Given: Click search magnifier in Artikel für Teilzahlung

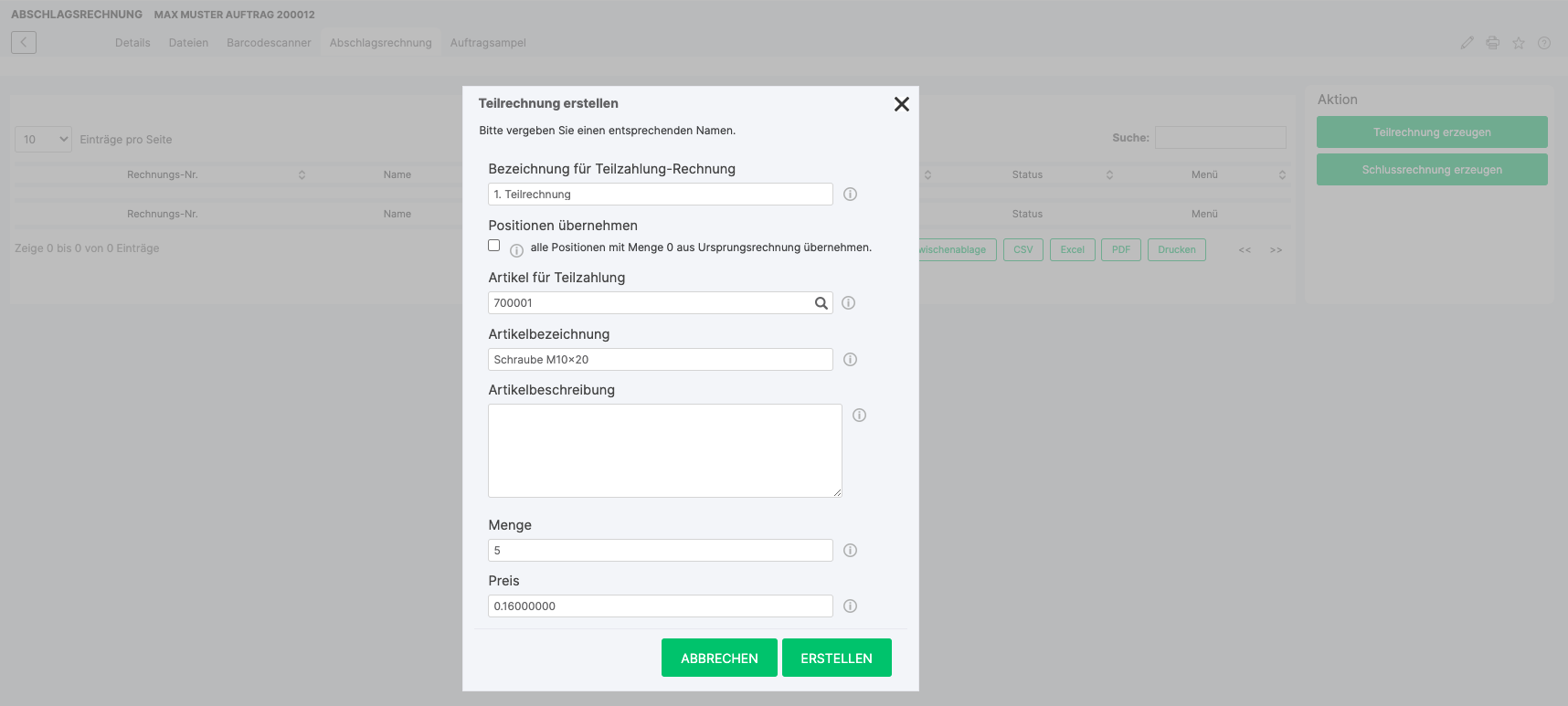Looking at the screenshot, I should [821, 303].
